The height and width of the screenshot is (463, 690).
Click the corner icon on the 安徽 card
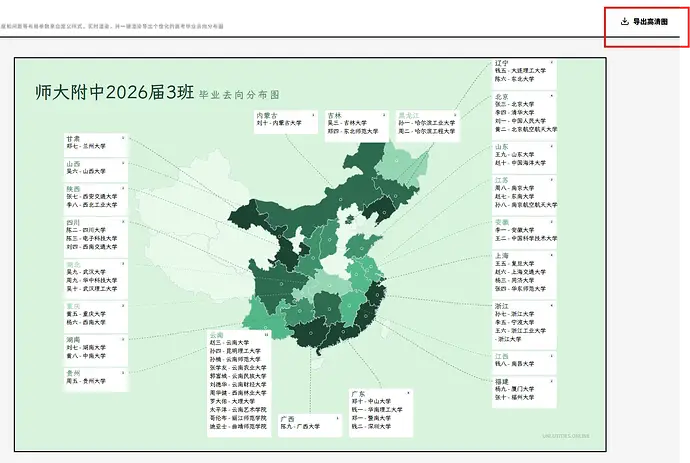click(551, 221)
